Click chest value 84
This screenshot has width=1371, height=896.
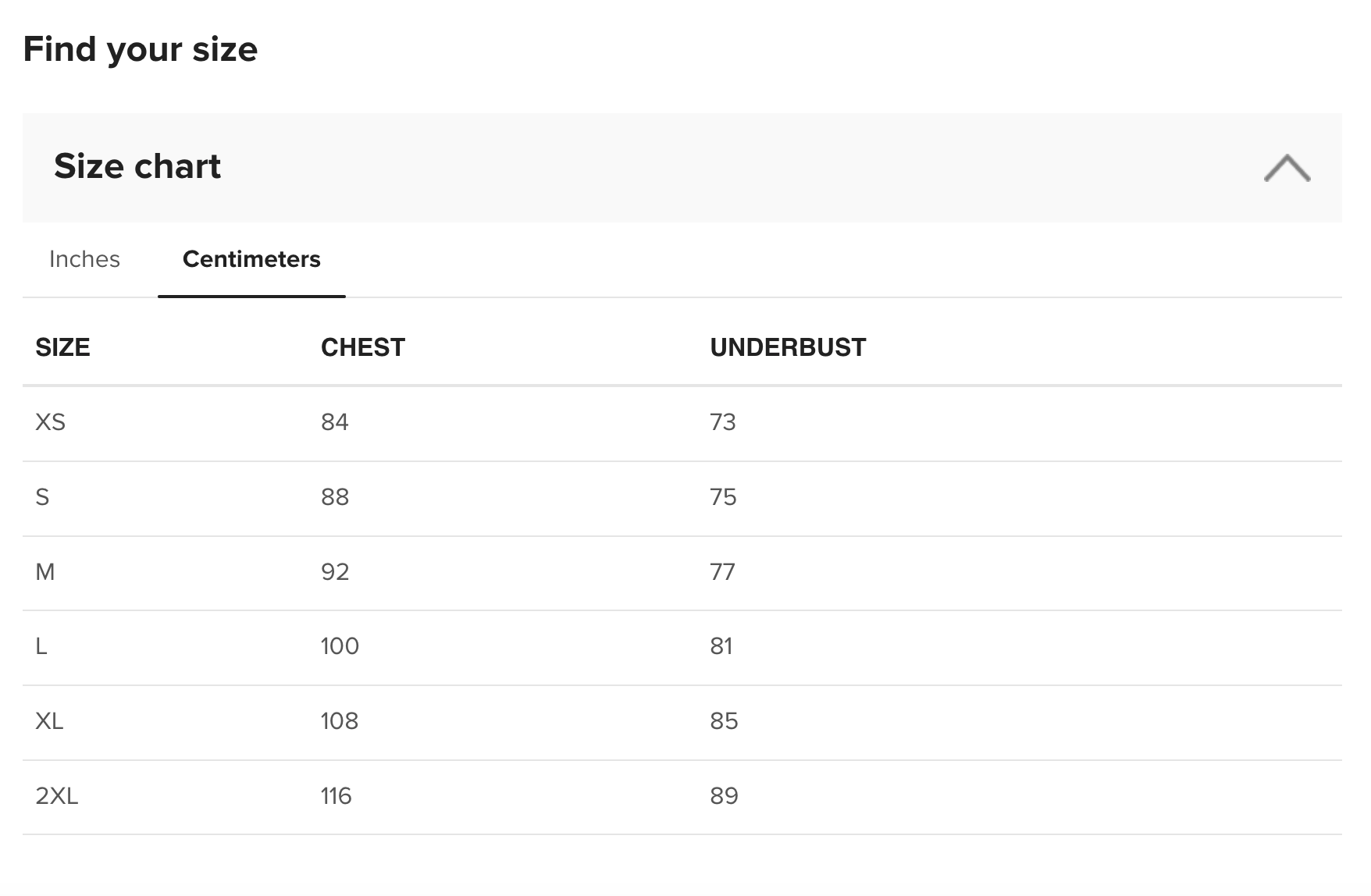[334, 422]
